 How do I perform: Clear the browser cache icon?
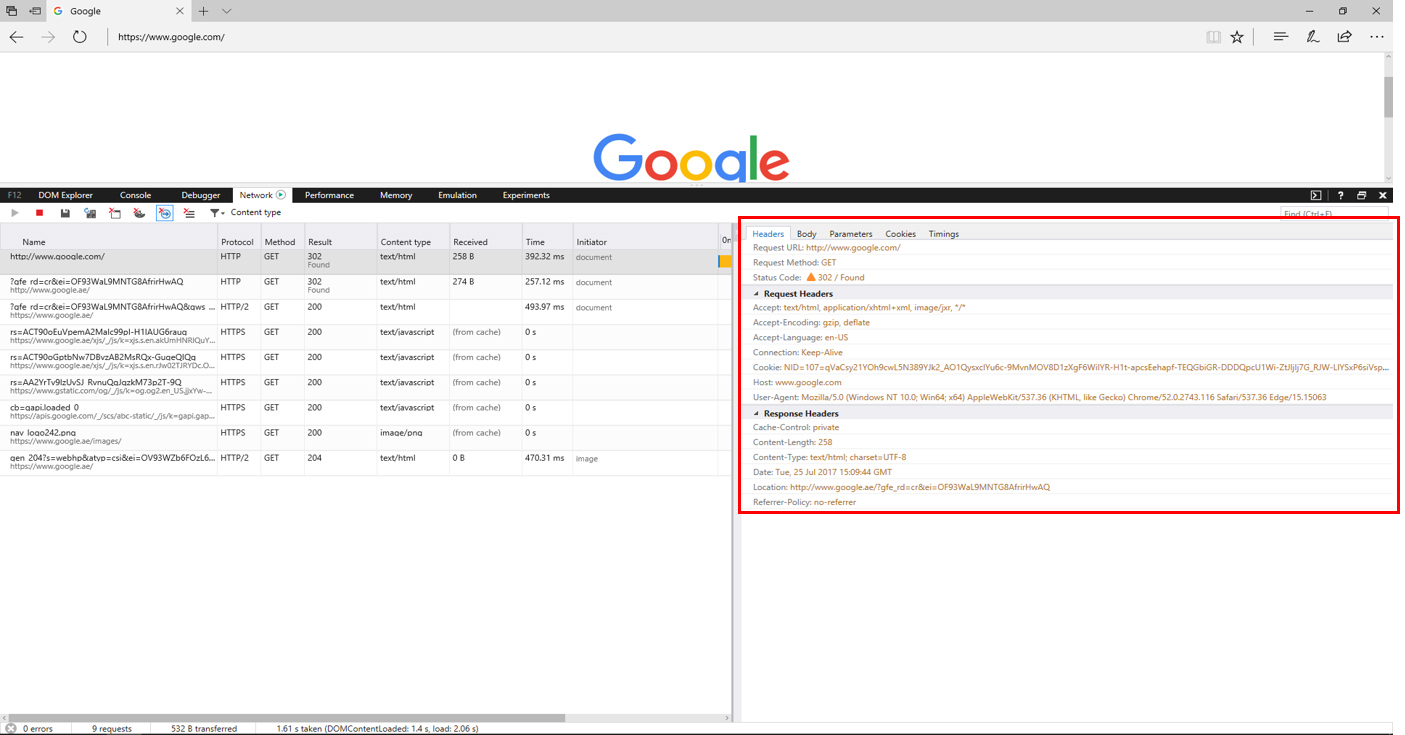click(x=115, y=213)
